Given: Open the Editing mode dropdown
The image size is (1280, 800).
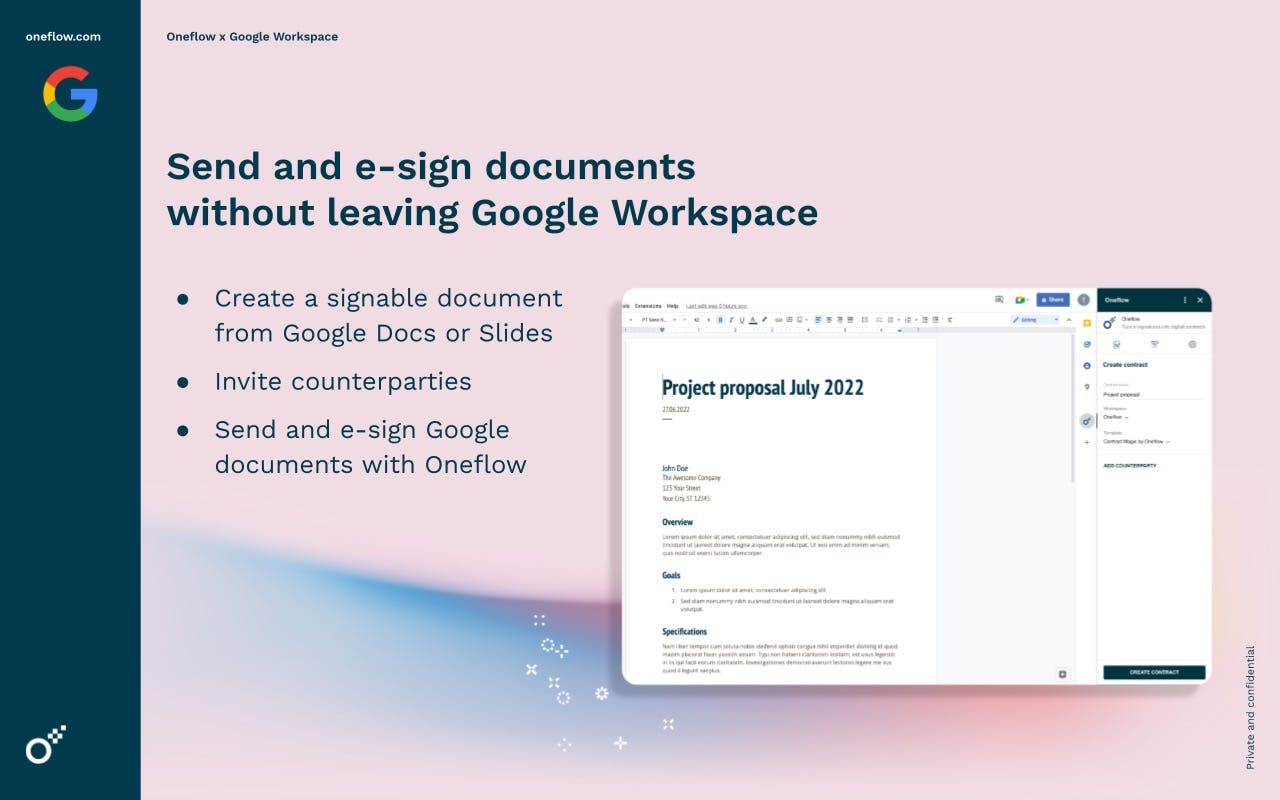Looking at the screenshot, I should (x=1035, y=320).
